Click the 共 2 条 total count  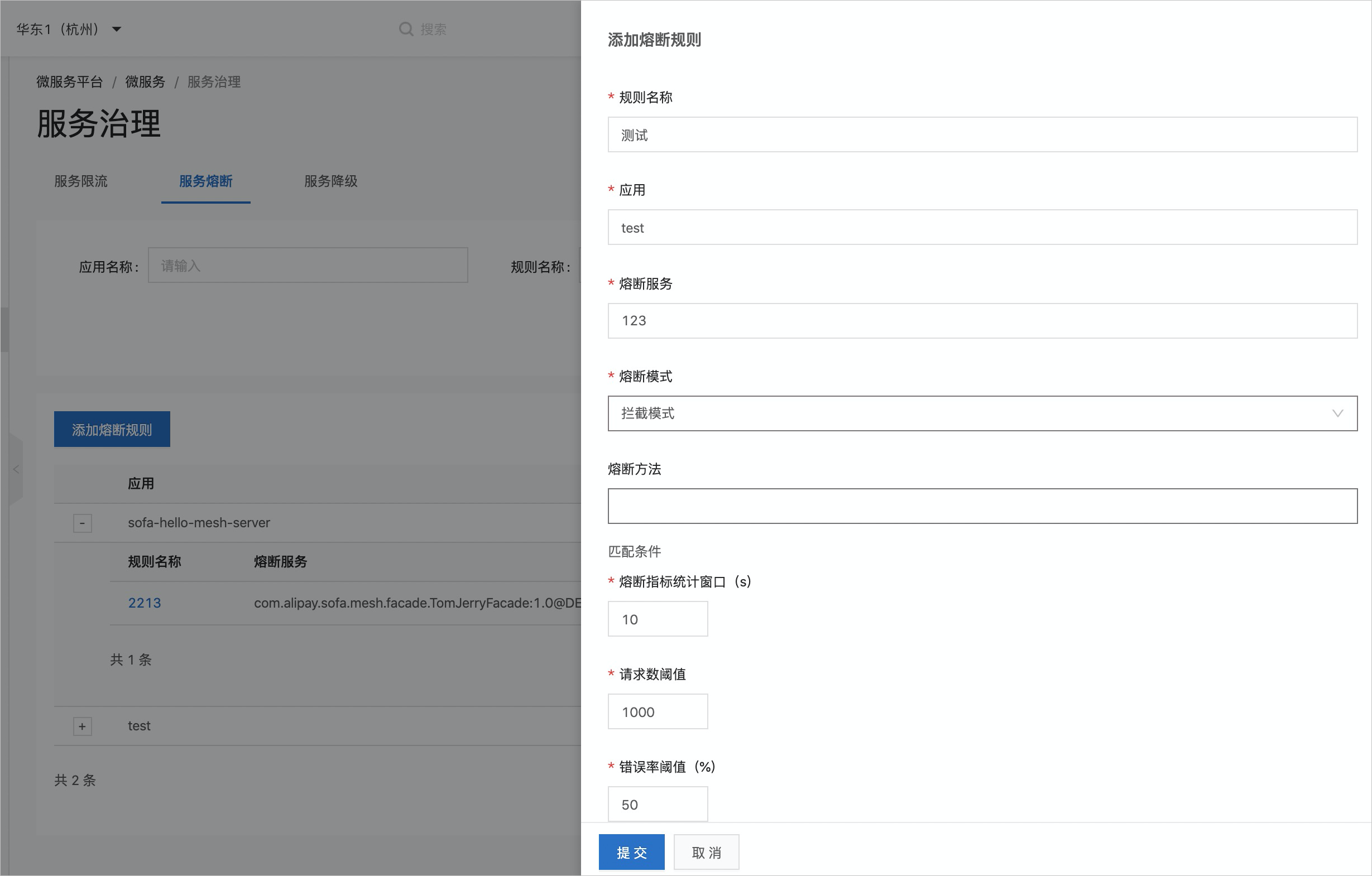[75, 781]
